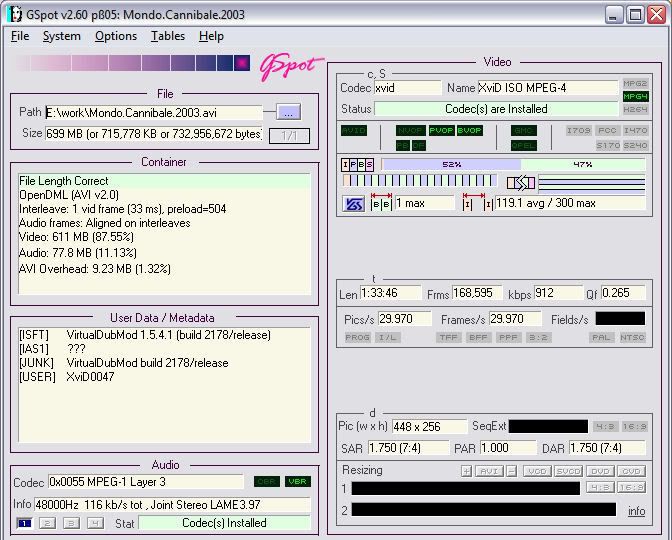
Task: Click the I709 colorimetry indicator
Action: 579,130
